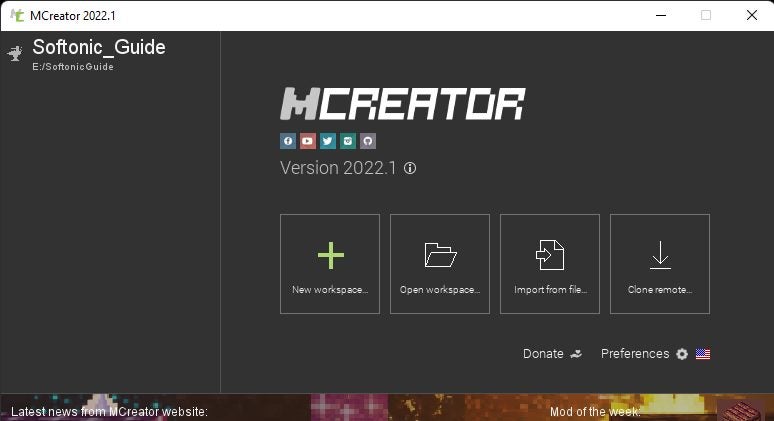Screen dimensions: 774x421
Task: Choose Import from file
Action: [550, 264]
